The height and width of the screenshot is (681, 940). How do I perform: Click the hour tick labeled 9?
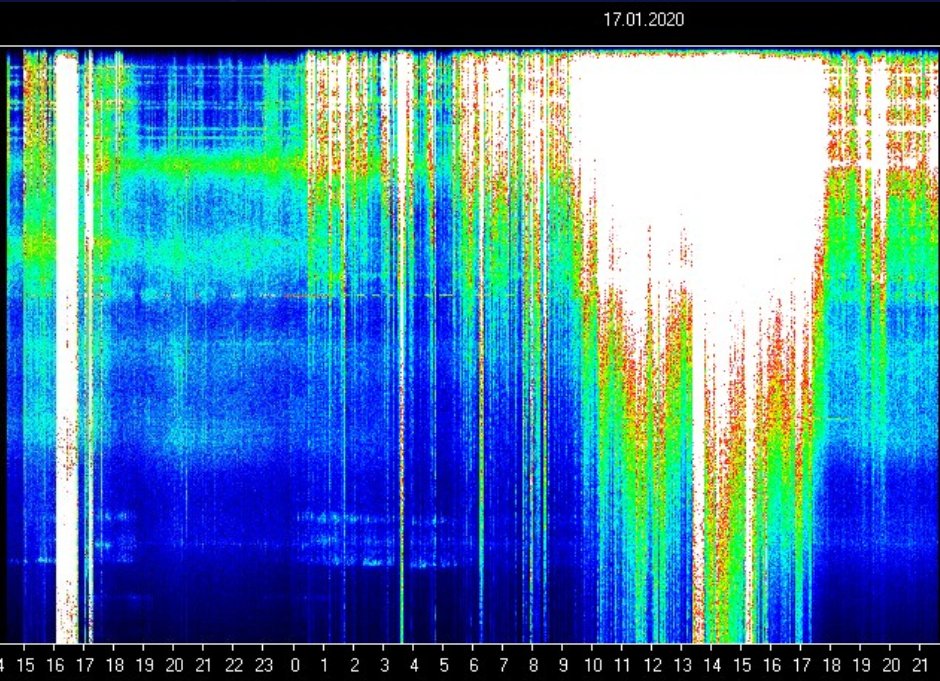tap(563, 665)
